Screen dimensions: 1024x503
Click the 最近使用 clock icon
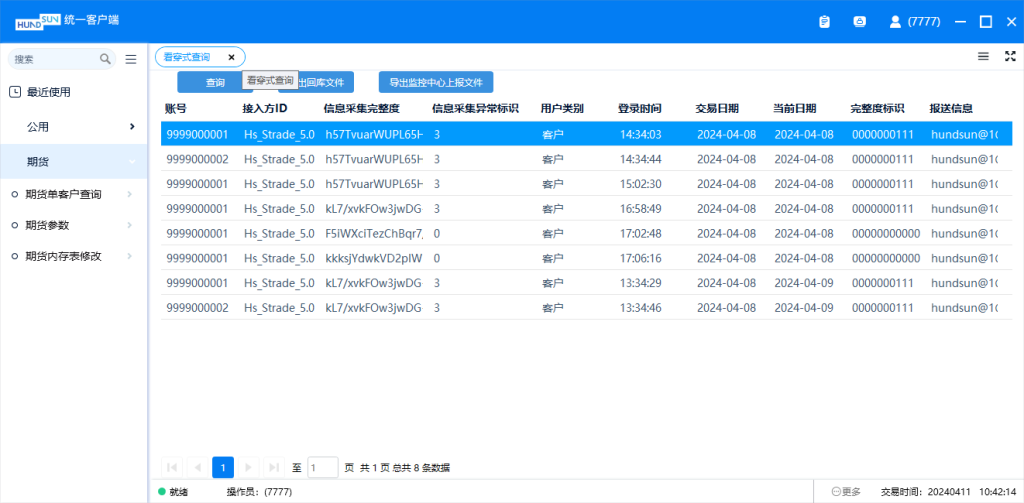(x=15, y=92)
